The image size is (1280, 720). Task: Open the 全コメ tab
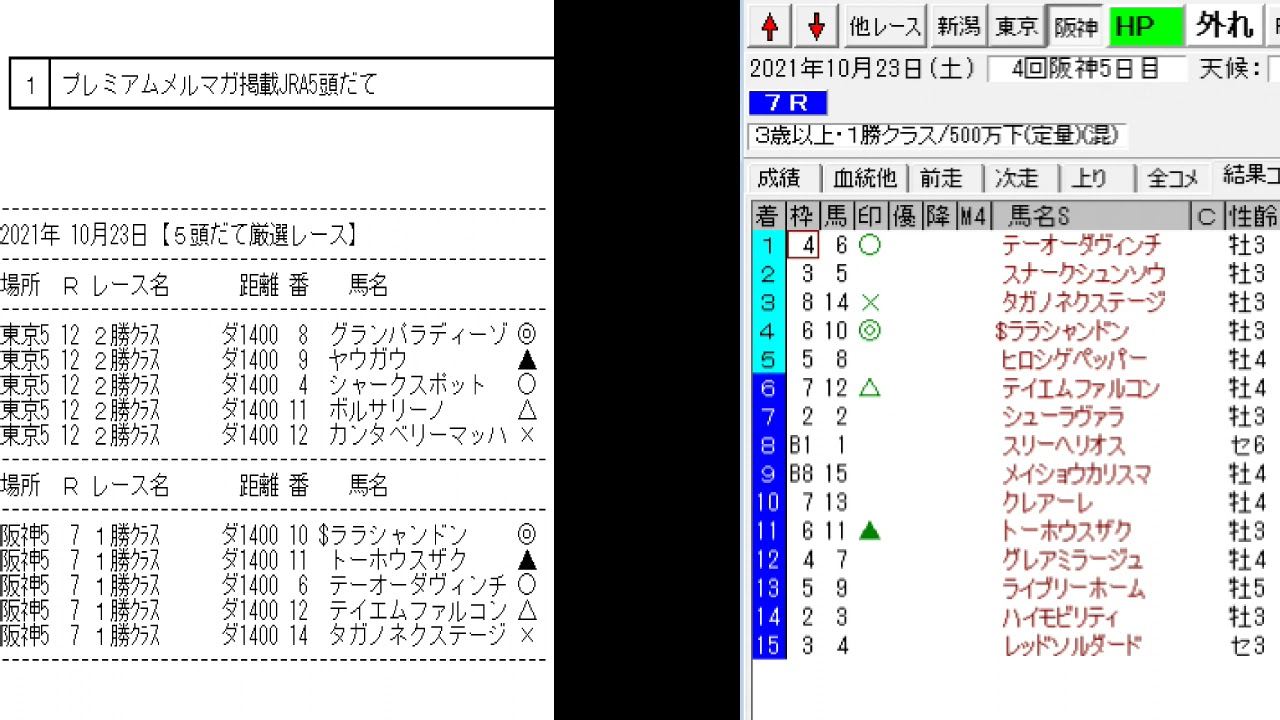coord(1172,178)
